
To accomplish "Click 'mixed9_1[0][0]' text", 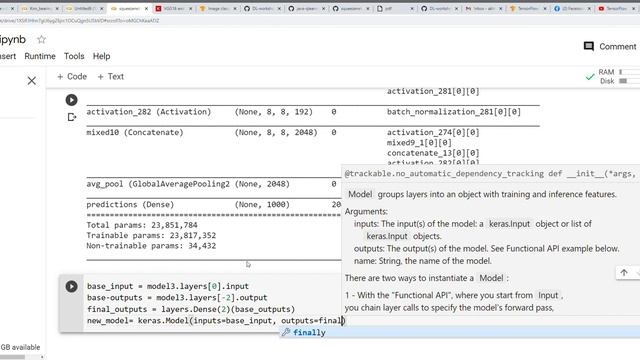I will 419,142.
